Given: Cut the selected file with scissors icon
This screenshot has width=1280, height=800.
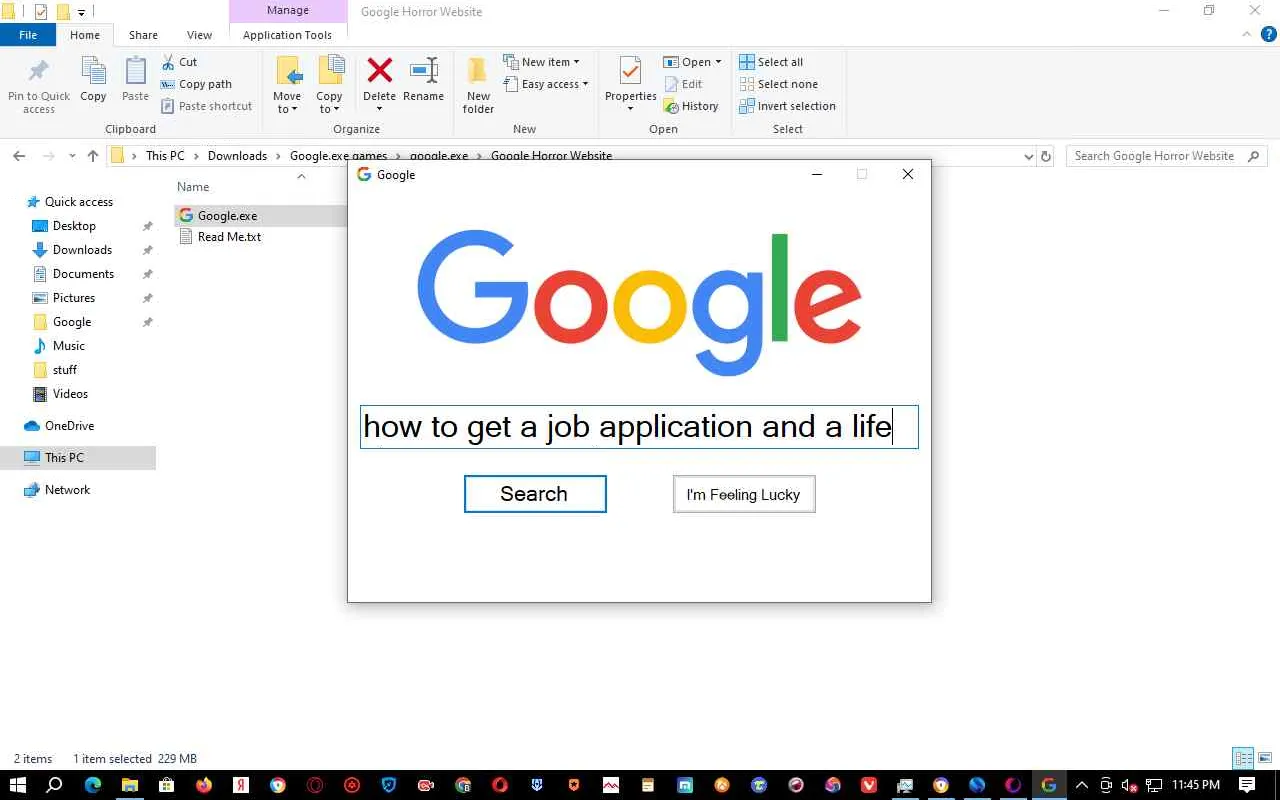Looking at the screenshot, I should [180, 62].
